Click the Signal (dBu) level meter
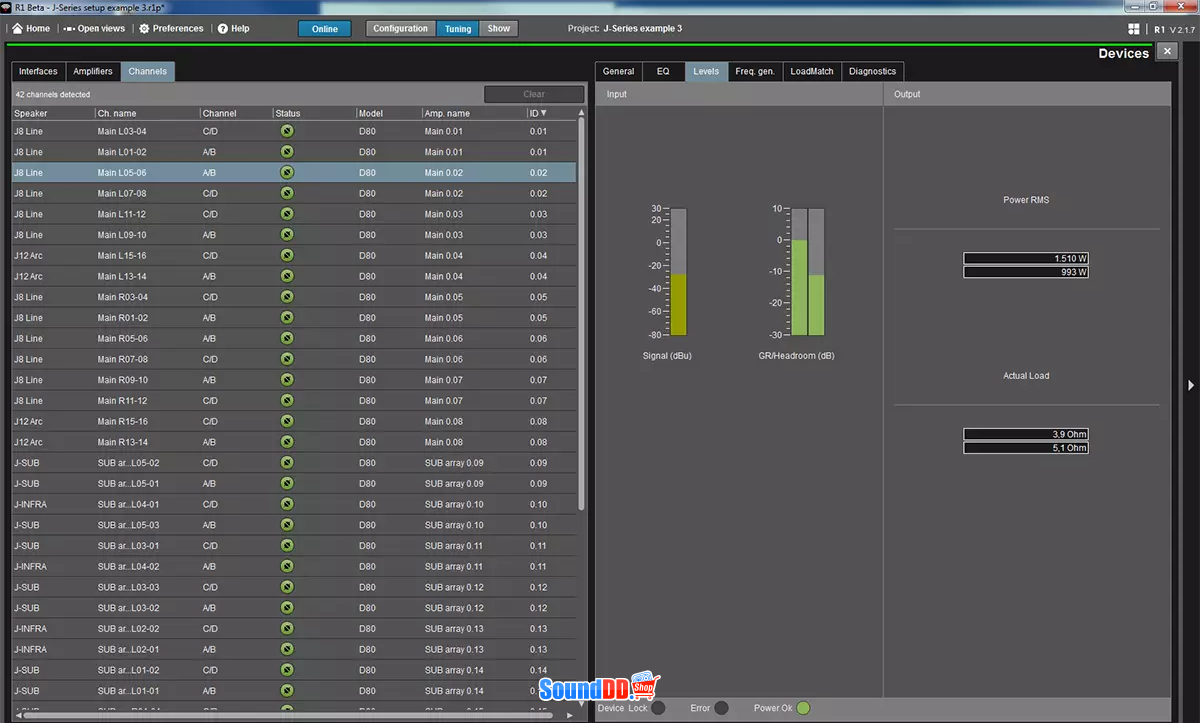This screenshot has width=1200, height=723. click(x=679, y=272)
